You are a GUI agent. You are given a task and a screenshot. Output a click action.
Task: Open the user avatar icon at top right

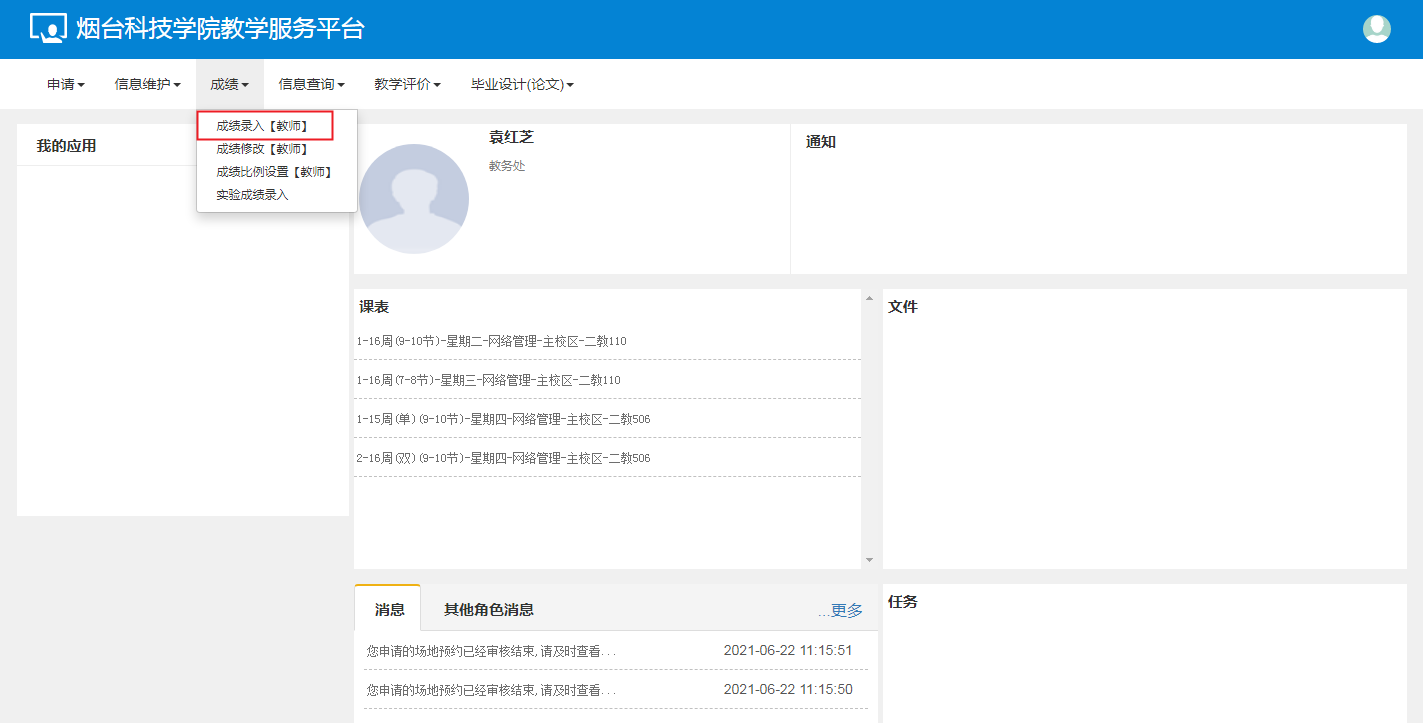point(1377,29)
